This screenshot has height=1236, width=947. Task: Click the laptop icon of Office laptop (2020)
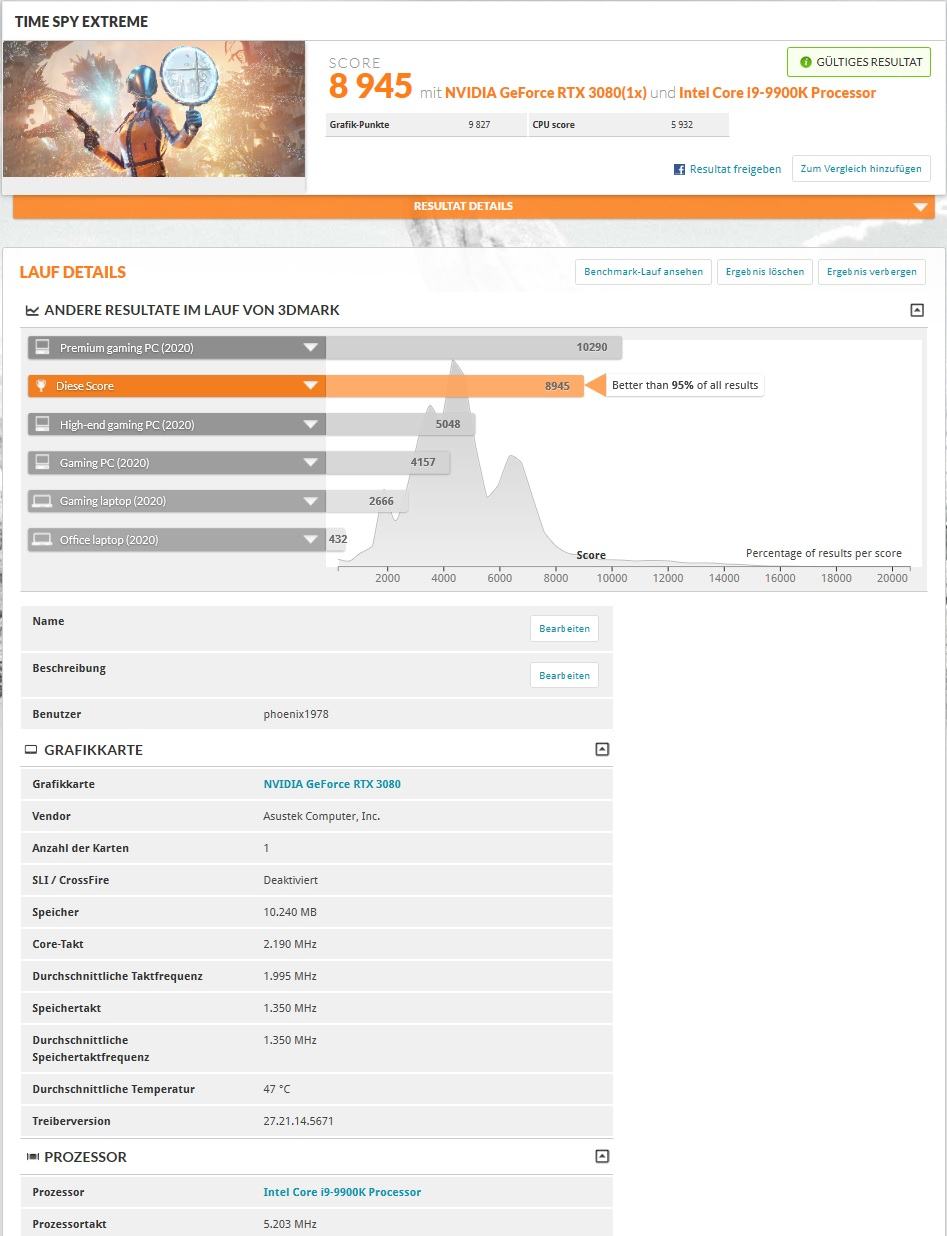42,540
